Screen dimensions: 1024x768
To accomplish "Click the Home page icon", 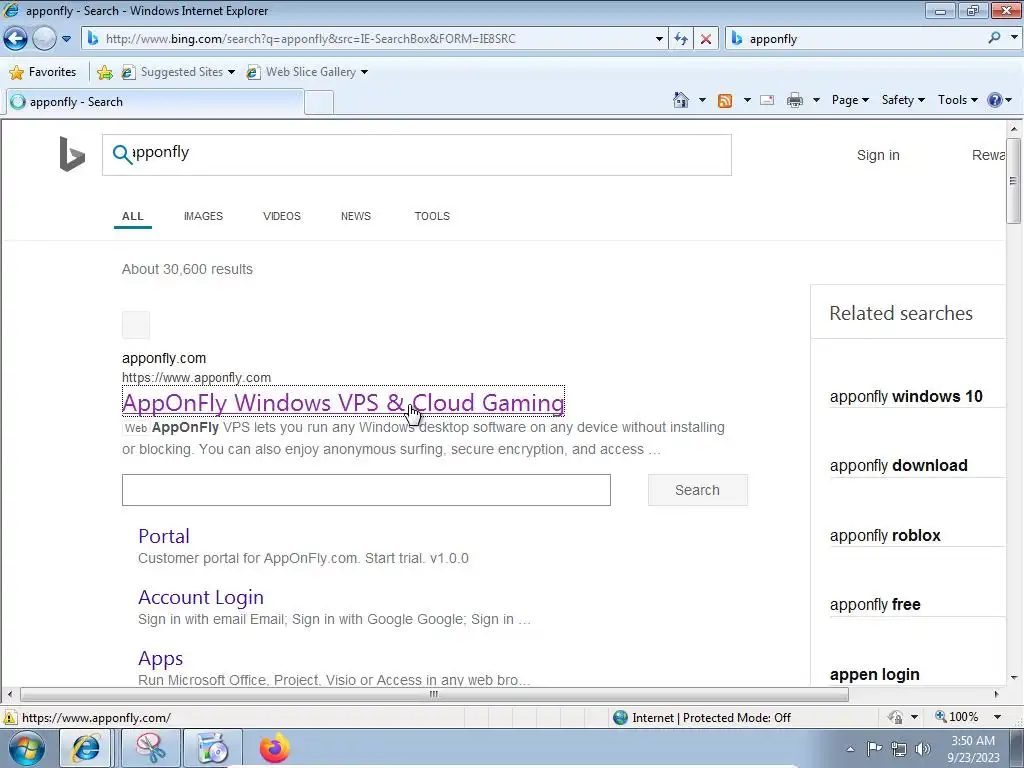I will 680,100.
